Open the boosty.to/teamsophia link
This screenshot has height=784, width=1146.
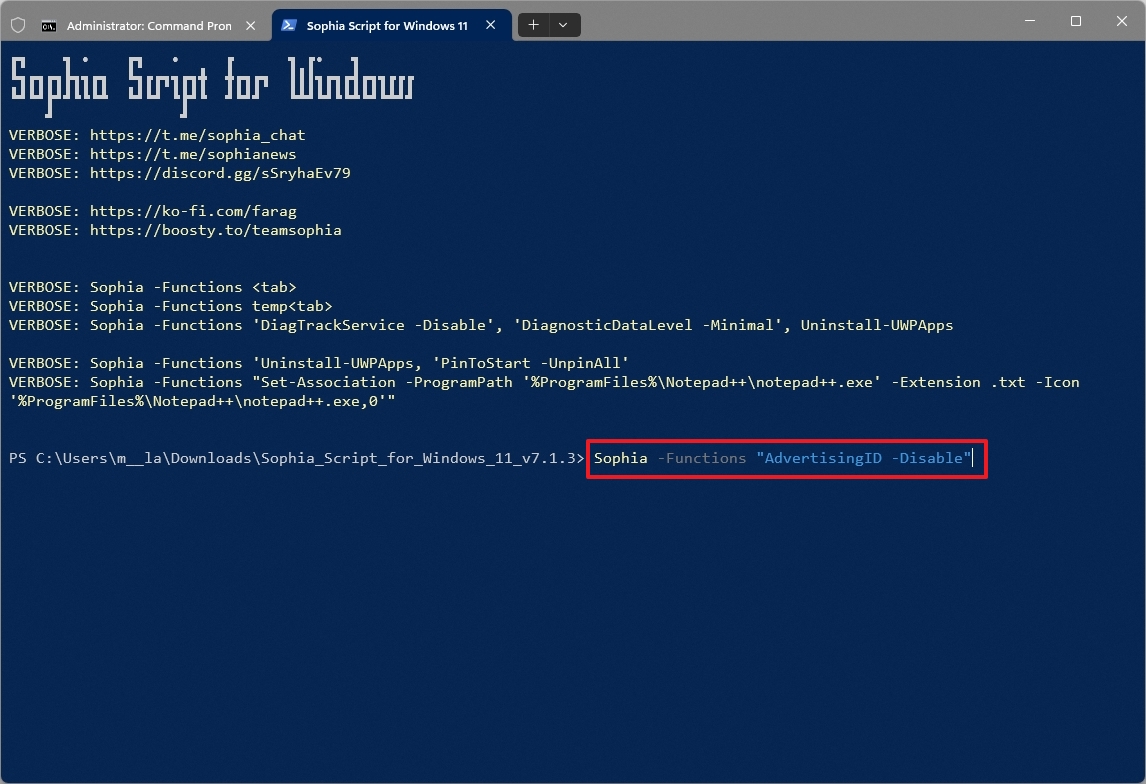pos(214,230)
